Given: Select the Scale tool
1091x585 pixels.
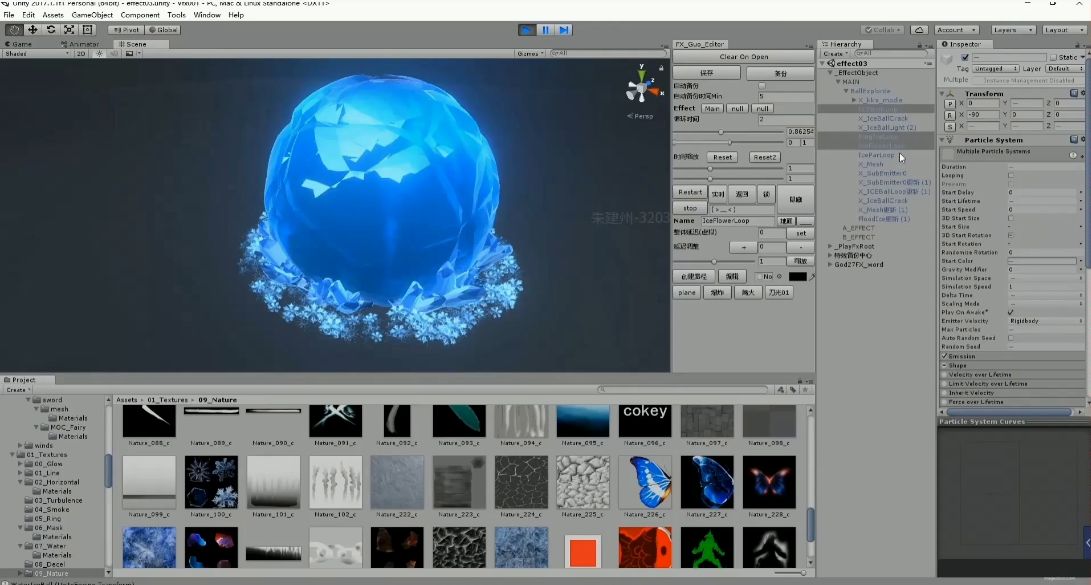Looking at the screenshot, I should pos(69,30).
